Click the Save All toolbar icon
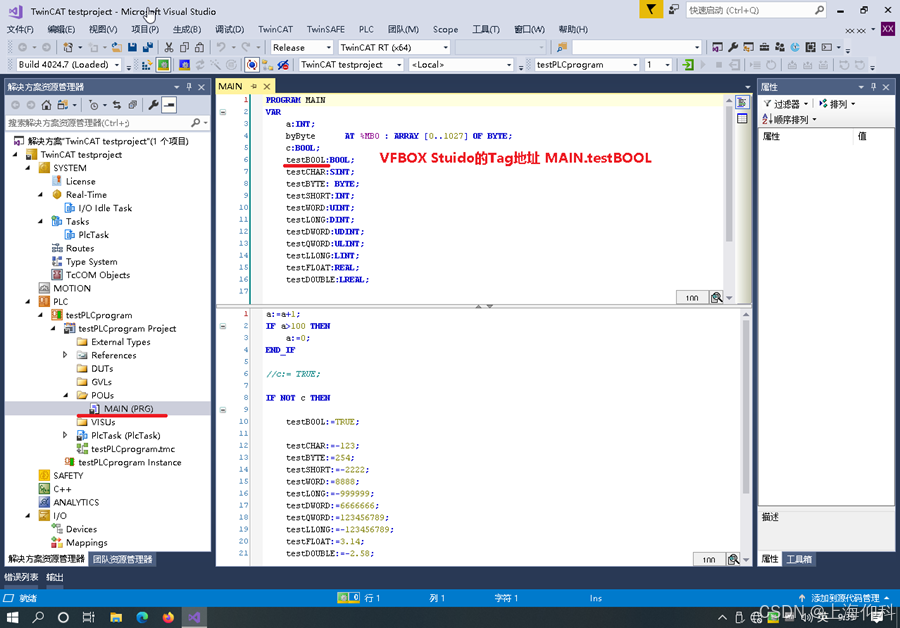Viewport: 900px width, 628px height. (147, 47)
